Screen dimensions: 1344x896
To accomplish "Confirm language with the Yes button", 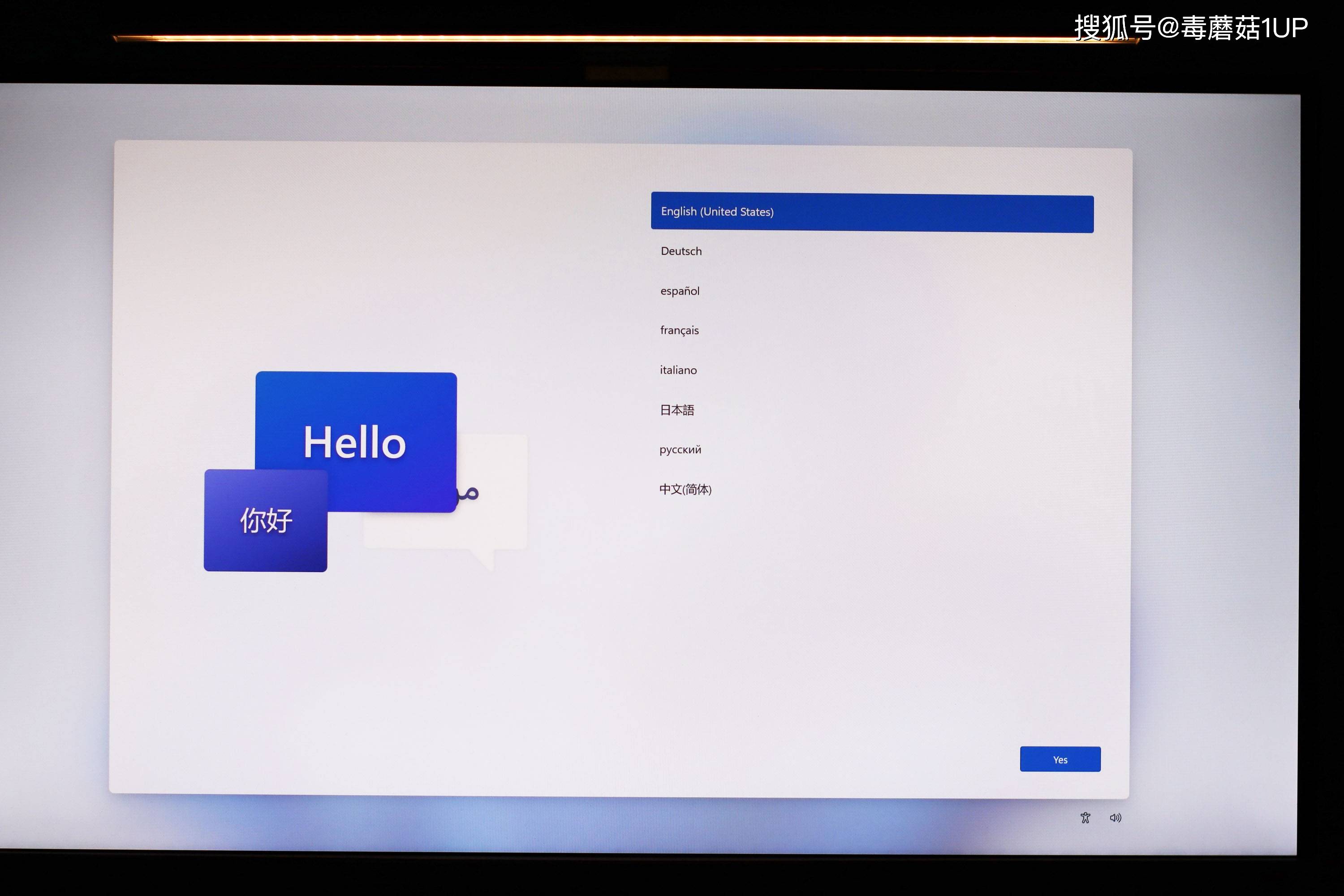I will [x=1060, y=759].
